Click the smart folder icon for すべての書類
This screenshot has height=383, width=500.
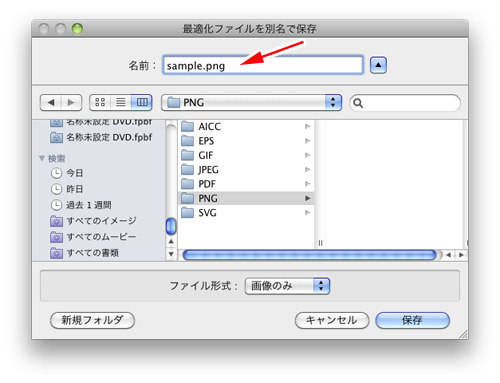coord(56,253)
